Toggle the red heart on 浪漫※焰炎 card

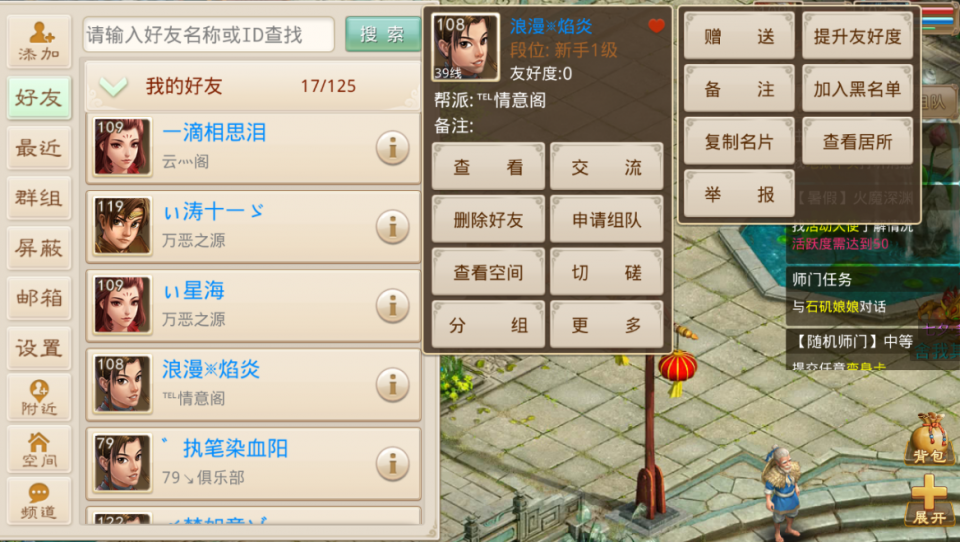(656, 25)
